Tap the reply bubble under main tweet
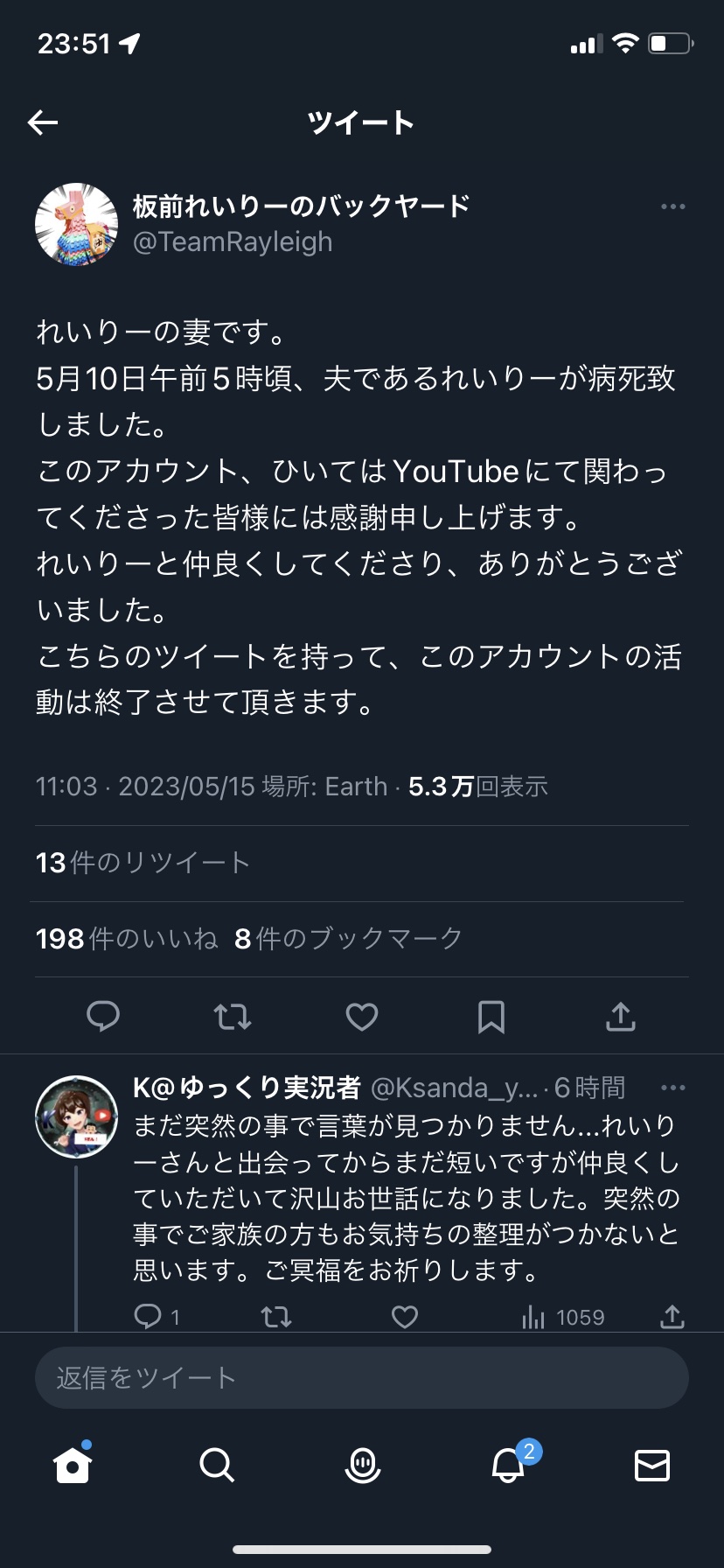Viewport: 724px width, 1568px height. click(x=103, y=1016)
